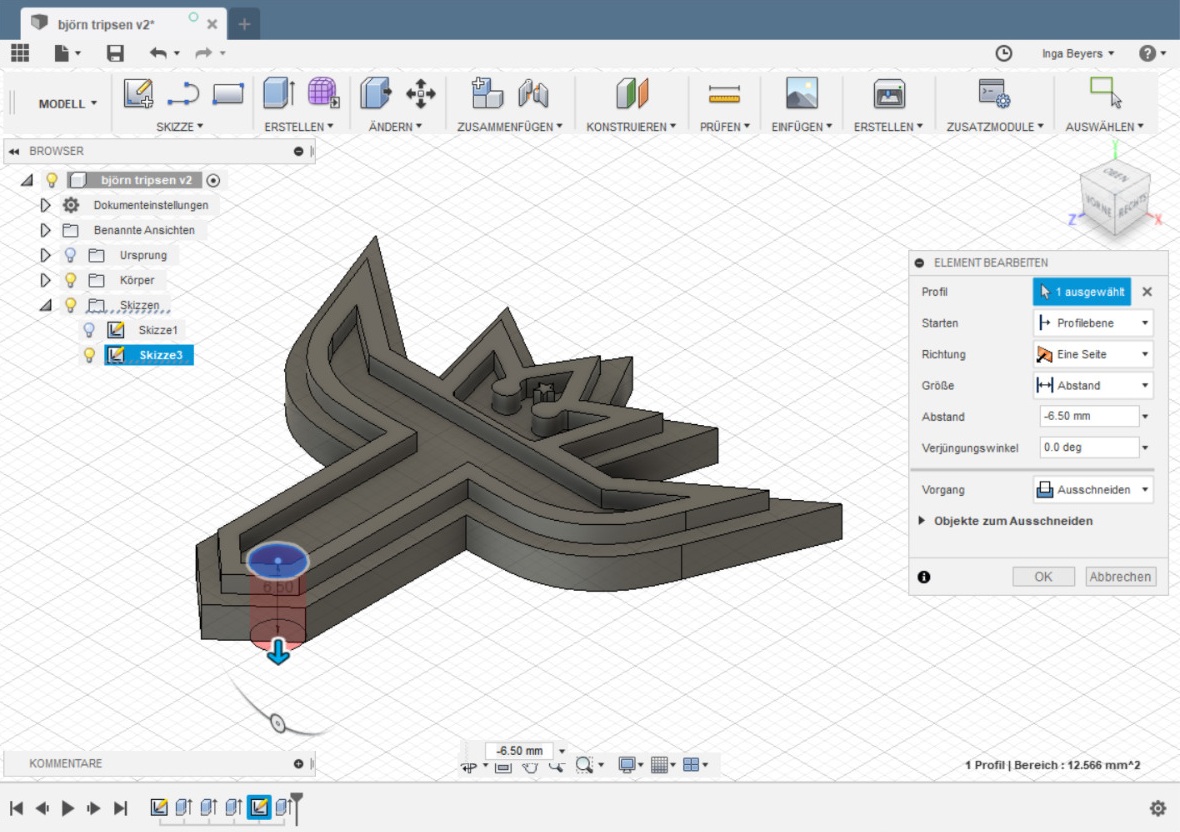Screen dimensions: 1180x832
Task: Click the OK button in dialog
Action: pos(1043,577)
